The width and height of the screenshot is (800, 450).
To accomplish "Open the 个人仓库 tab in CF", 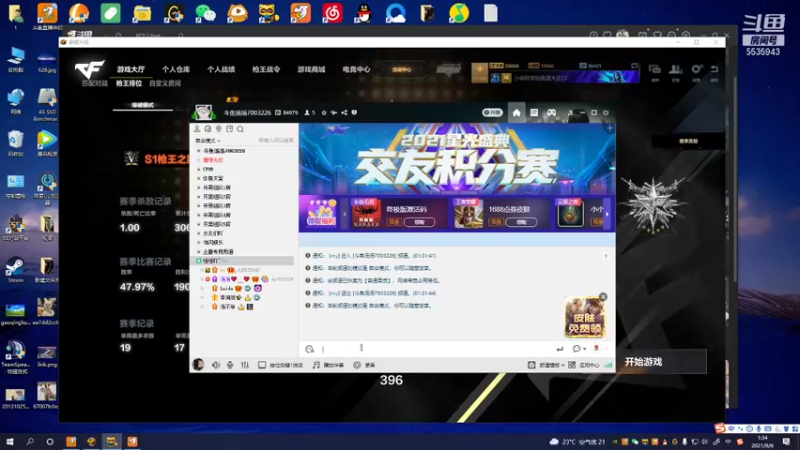I will (x=176, y=69).
